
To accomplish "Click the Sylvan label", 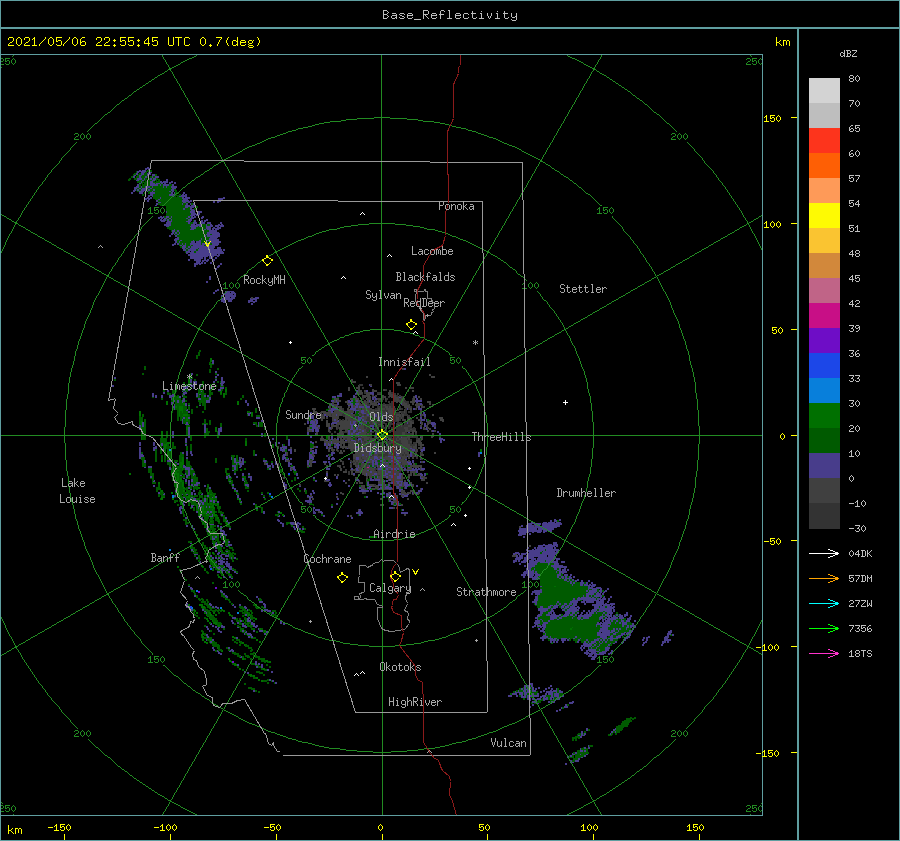I will tap(383, 295).
